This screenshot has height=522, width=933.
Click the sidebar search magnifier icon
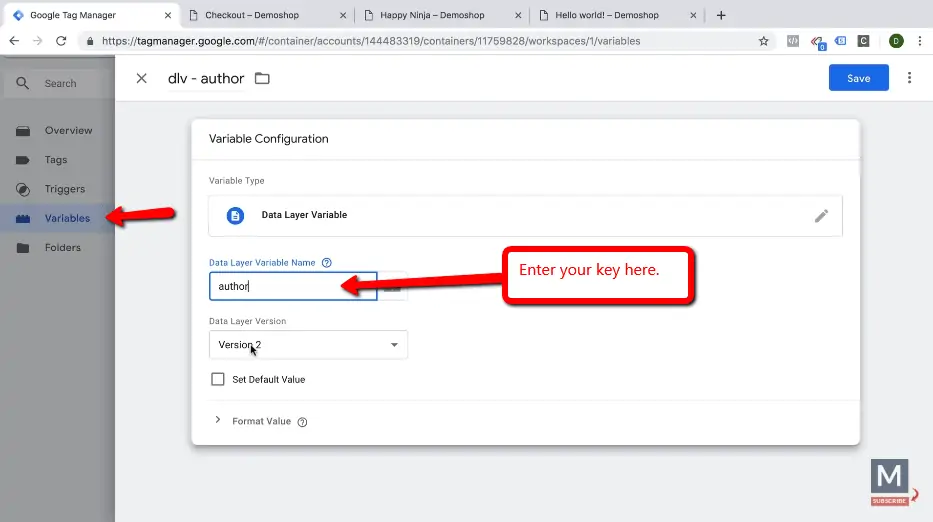[x=22, y=83]
